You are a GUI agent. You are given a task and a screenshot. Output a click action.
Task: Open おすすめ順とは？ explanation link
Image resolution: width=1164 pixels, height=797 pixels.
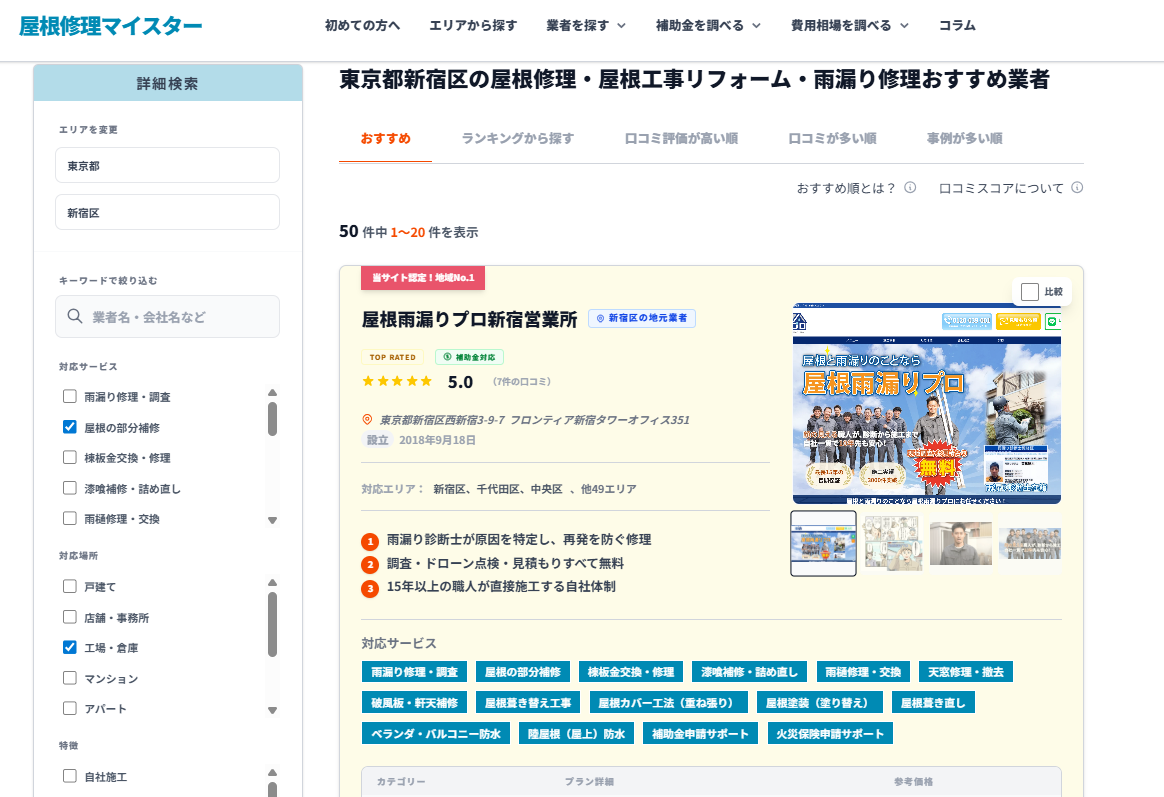point(846,188)
